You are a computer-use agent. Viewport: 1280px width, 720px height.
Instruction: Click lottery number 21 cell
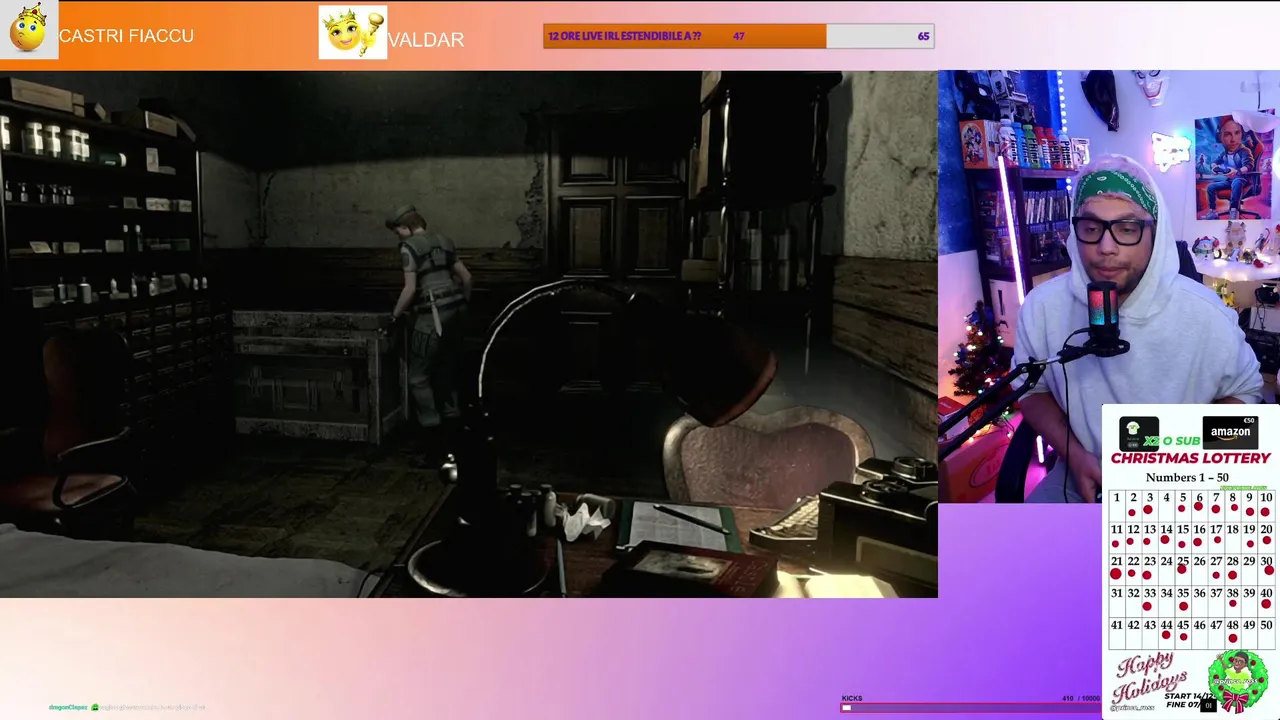point(1116,570)
